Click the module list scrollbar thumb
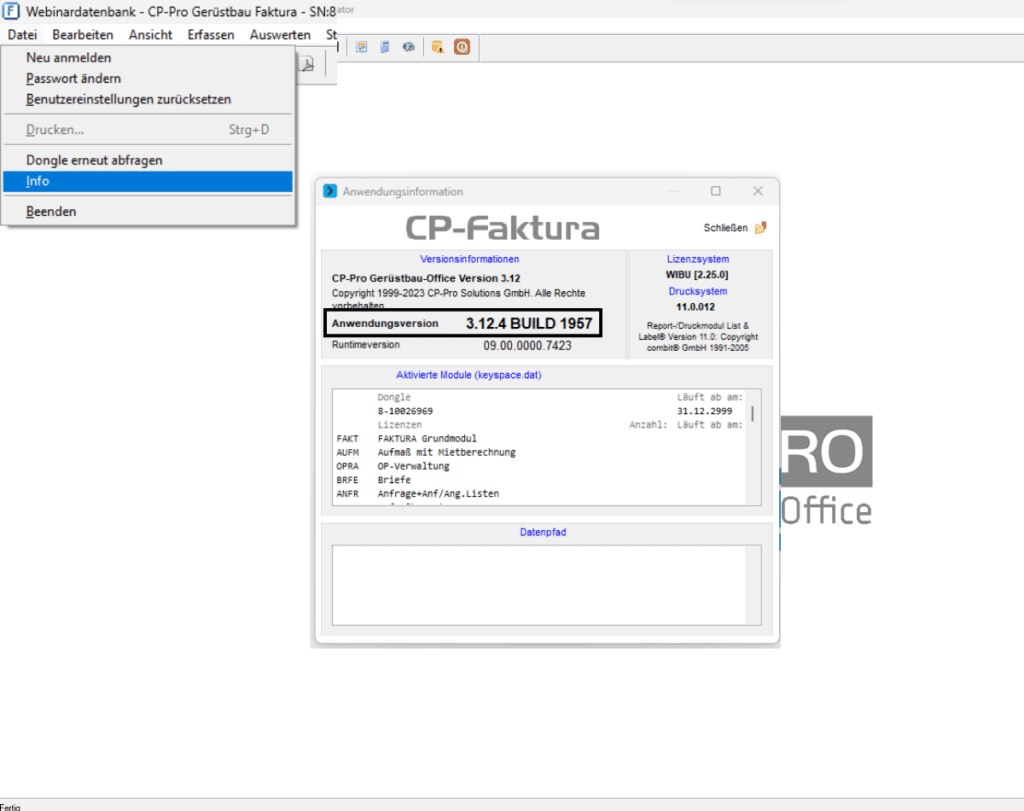 752,413
